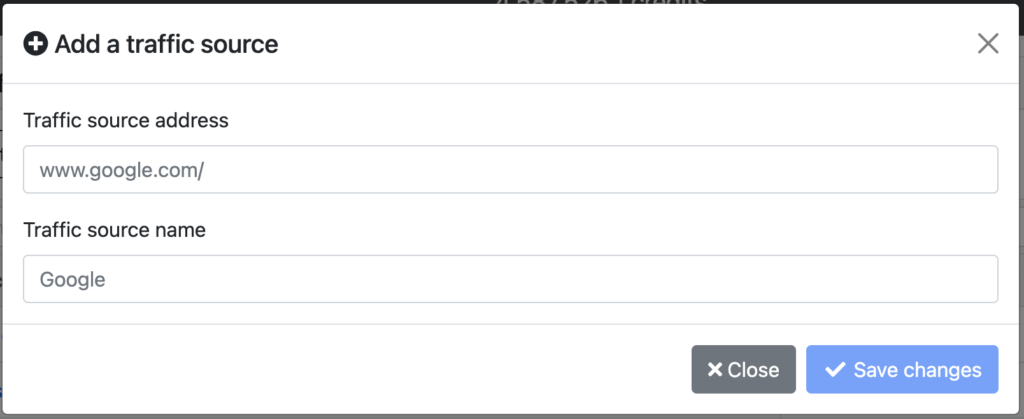Click the empty right end of the name field
The image size is (1024, 419).
click(x=914, y=279)
